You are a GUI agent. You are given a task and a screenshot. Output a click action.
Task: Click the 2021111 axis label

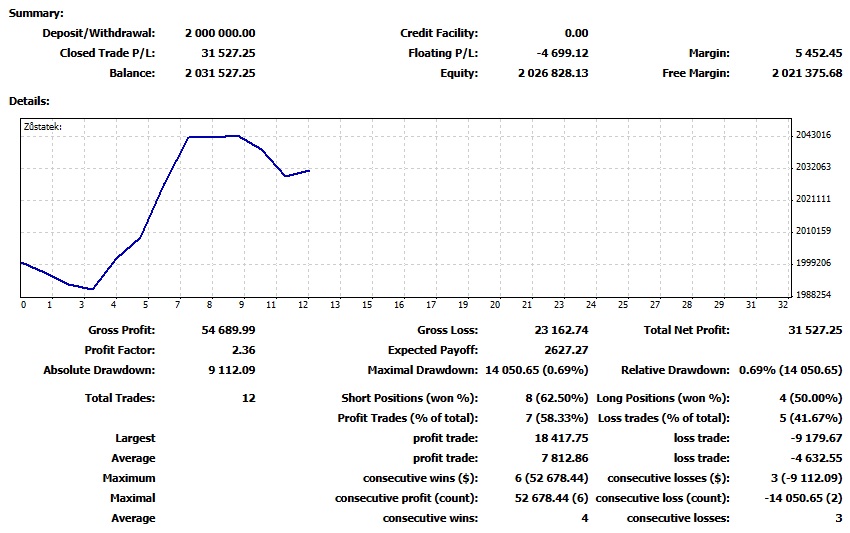[813, 199]
